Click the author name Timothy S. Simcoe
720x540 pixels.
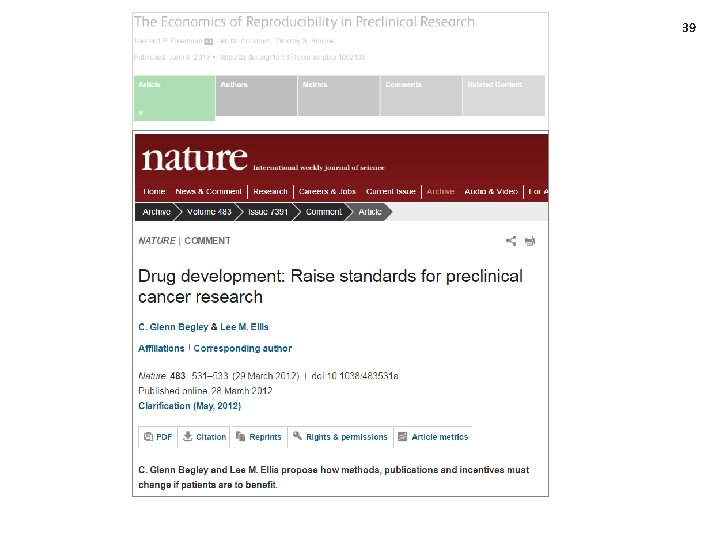click(x=305, y=41)
